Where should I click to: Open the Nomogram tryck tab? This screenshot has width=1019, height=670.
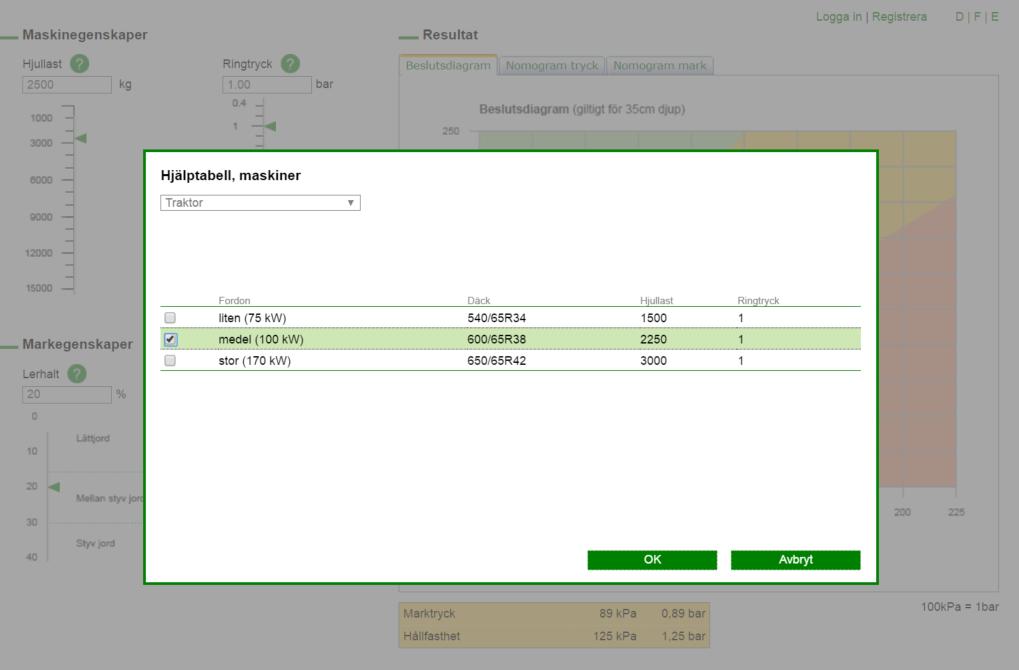(x=552, y=66)
